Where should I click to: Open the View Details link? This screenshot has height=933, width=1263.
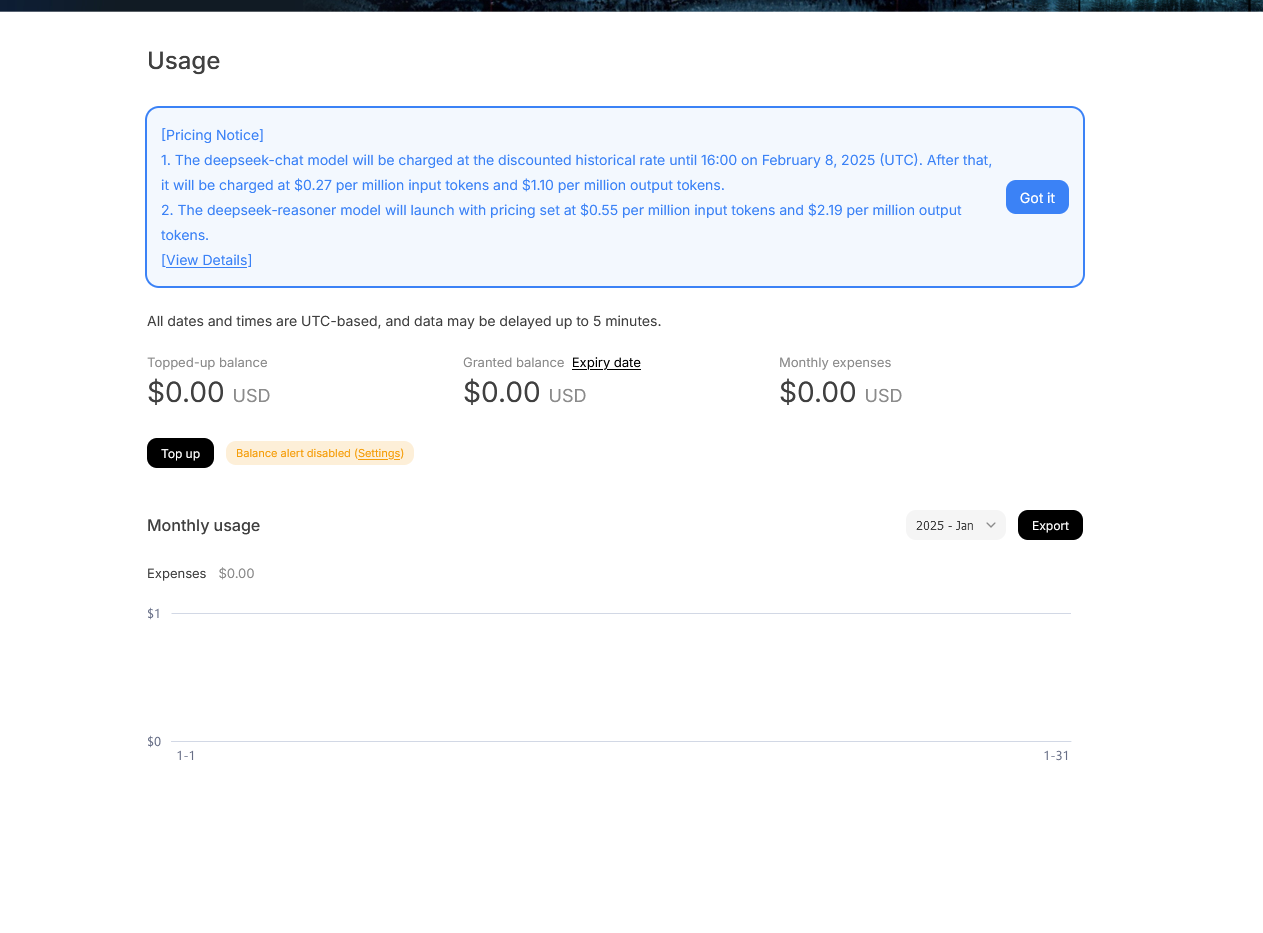point(207,260)
